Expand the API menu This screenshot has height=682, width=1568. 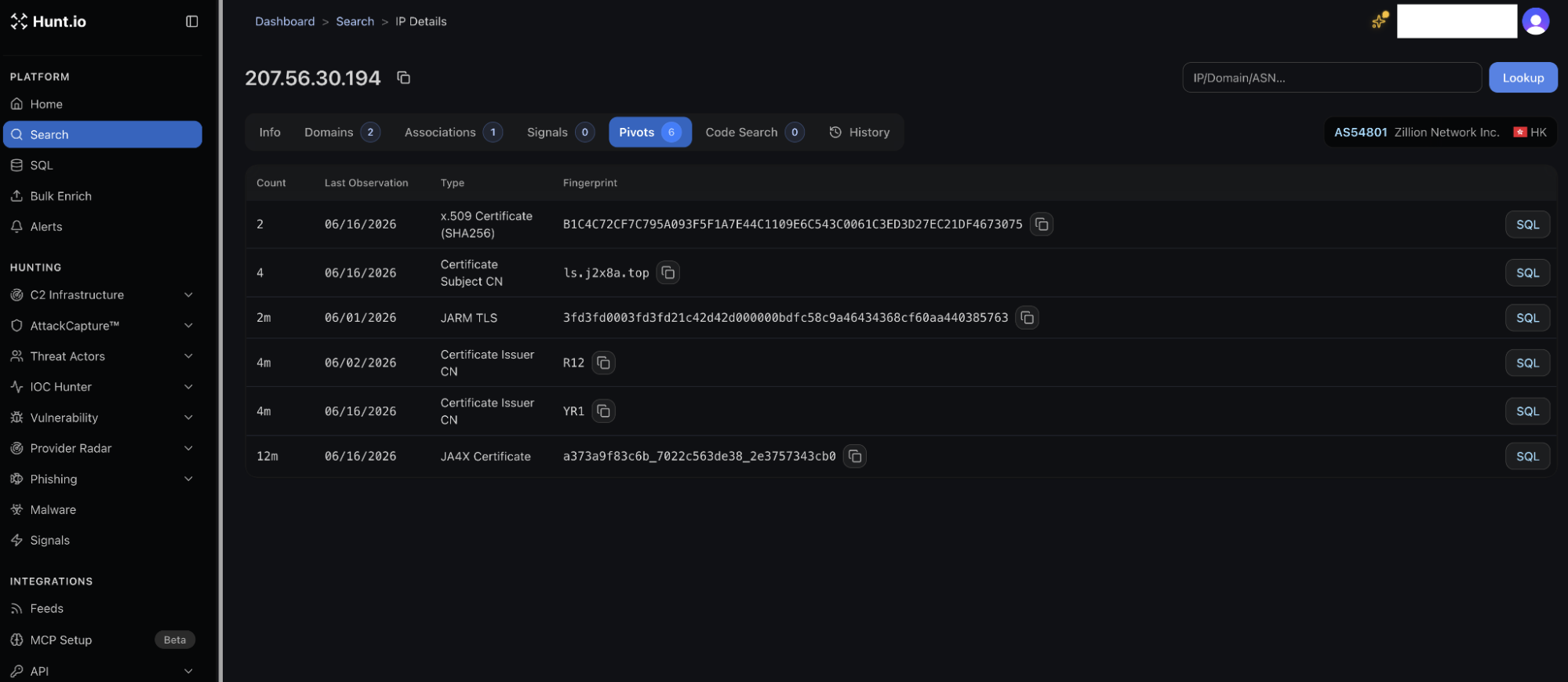(102, 670)
